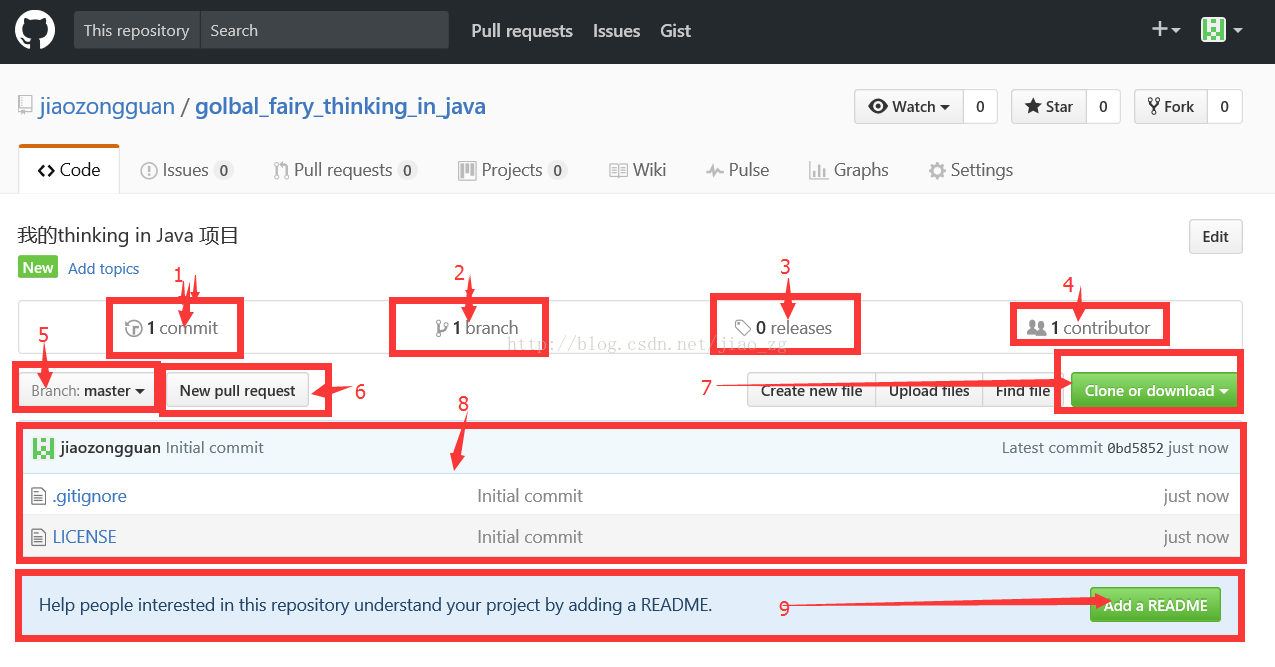This screenshot has height=667, width=1275.
Task: Click the file icon beside .gitignore
Action: (39, 496)
